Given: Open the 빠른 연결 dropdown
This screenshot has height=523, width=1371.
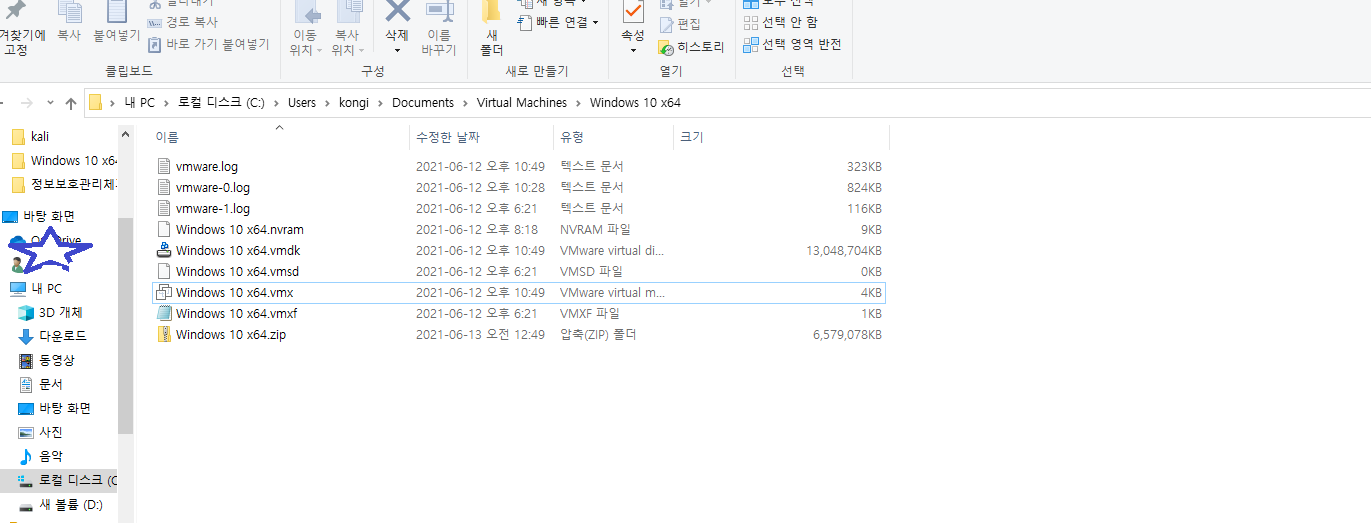Looking at the screenshot, I should click(x=558, y=22).
